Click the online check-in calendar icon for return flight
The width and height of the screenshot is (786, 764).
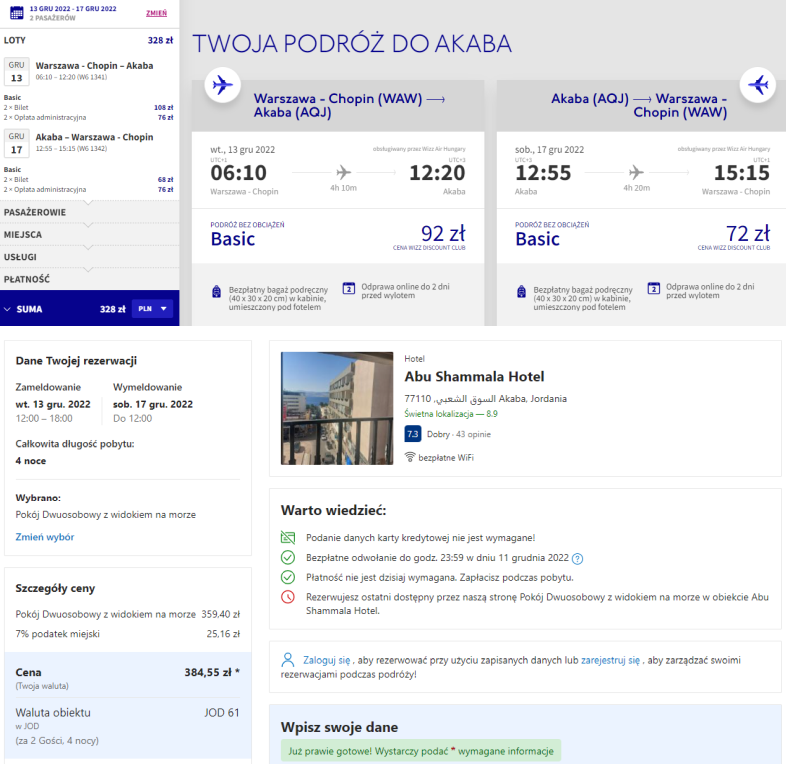pyautogui.click(x=654, y=288)
